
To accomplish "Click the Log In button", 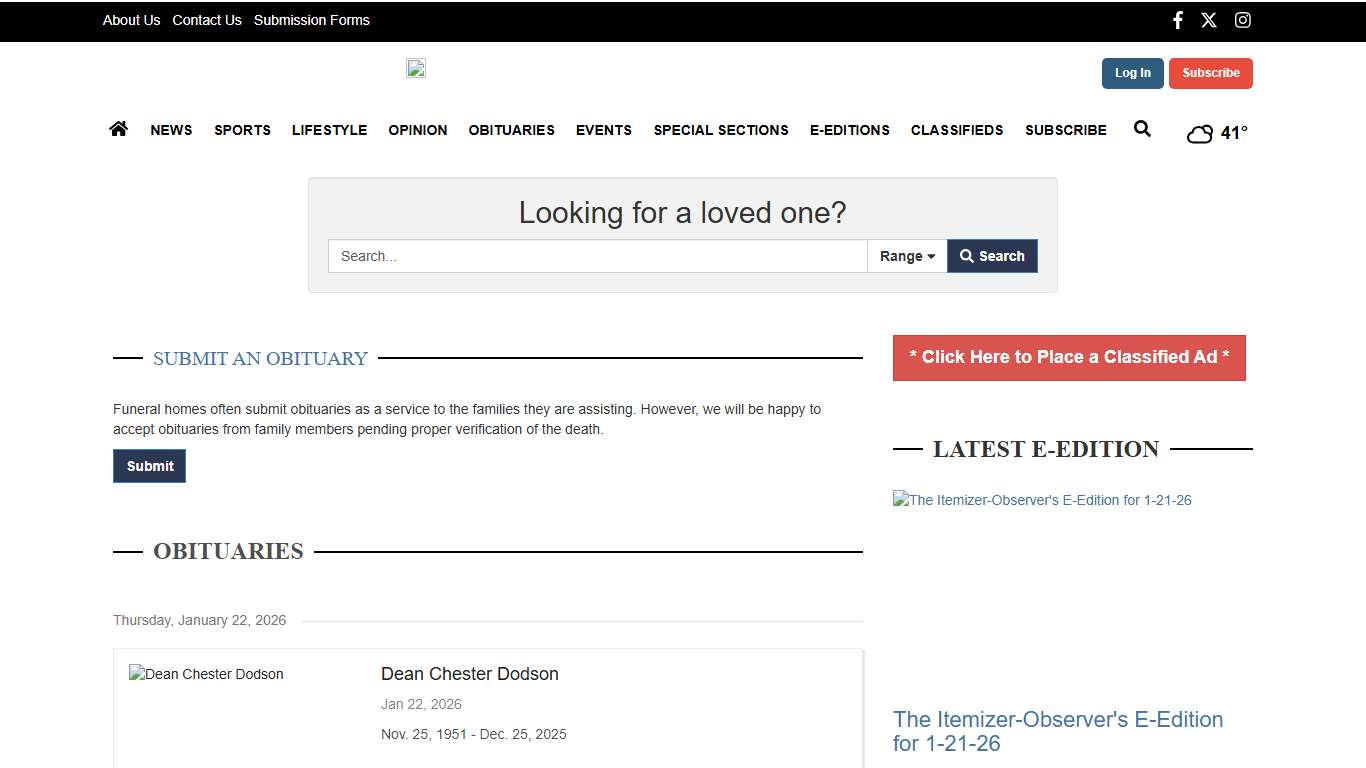I will point(1132,73).
